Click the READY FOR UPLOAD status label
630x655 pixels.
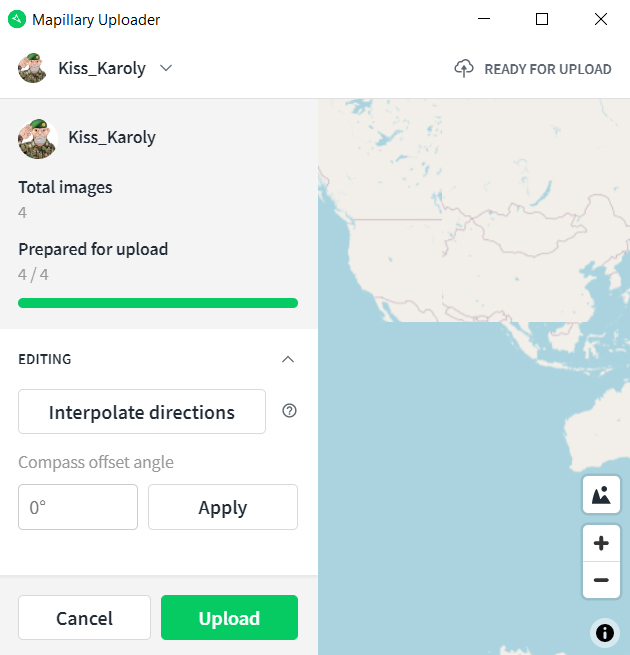pyautogui.click(x=548, y=69)
